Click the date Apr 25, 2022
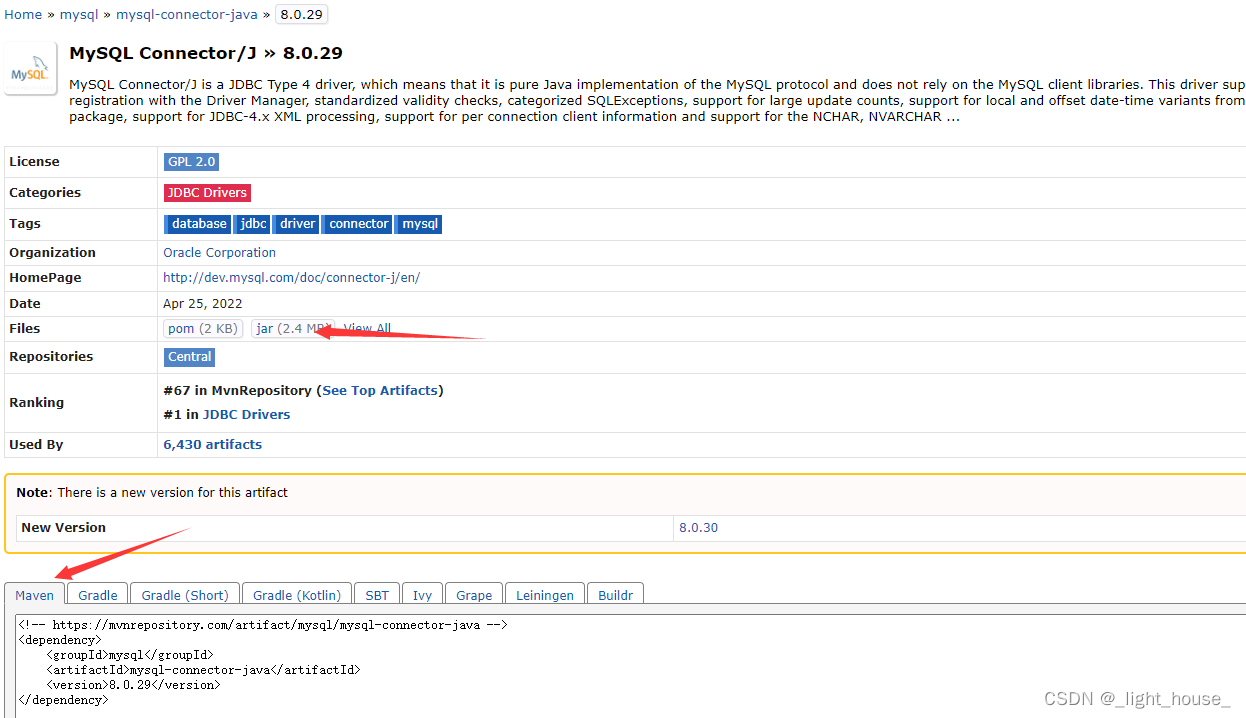 (x=203, y=304)
